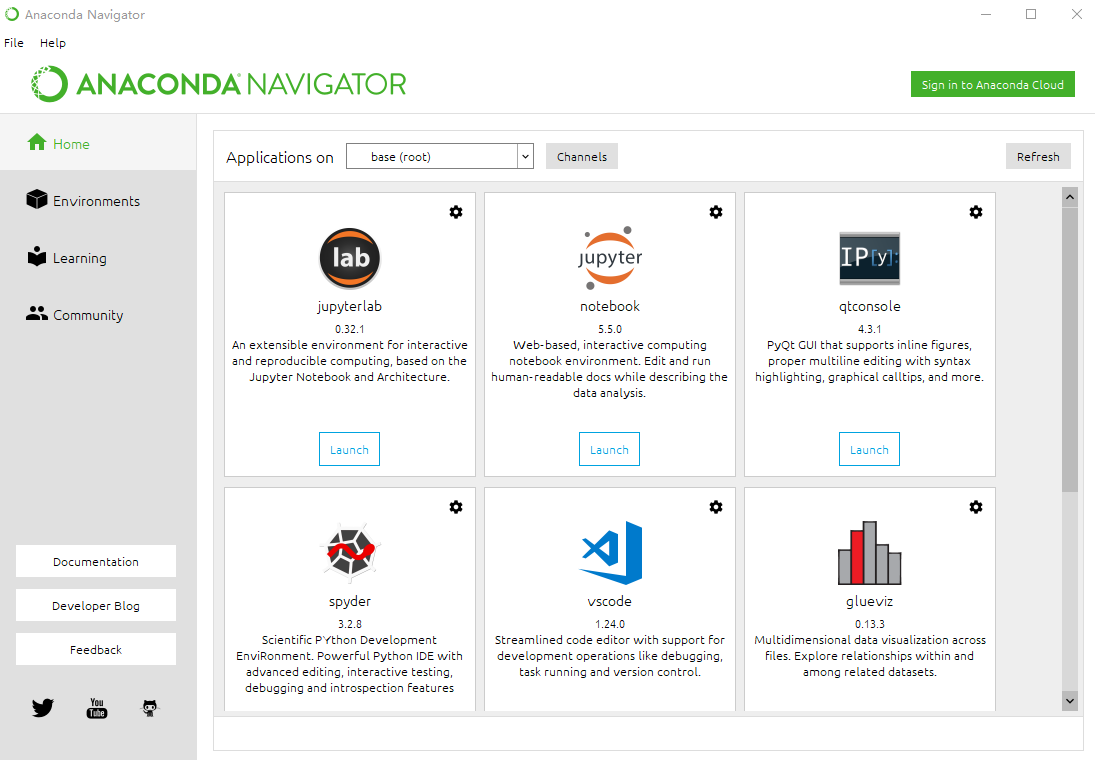
Task: Open the Channels dialog
Action: coord(582,156)
